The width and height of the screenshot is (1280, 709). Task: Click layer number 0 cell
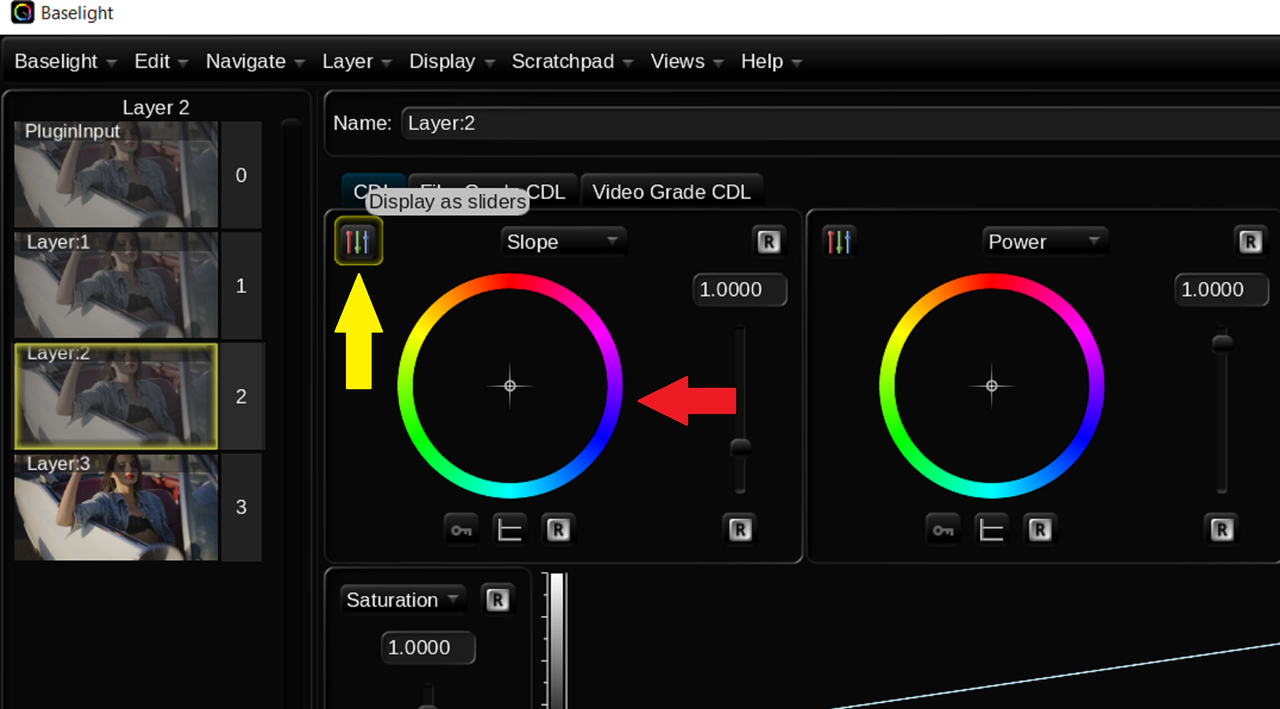[241, 175]
